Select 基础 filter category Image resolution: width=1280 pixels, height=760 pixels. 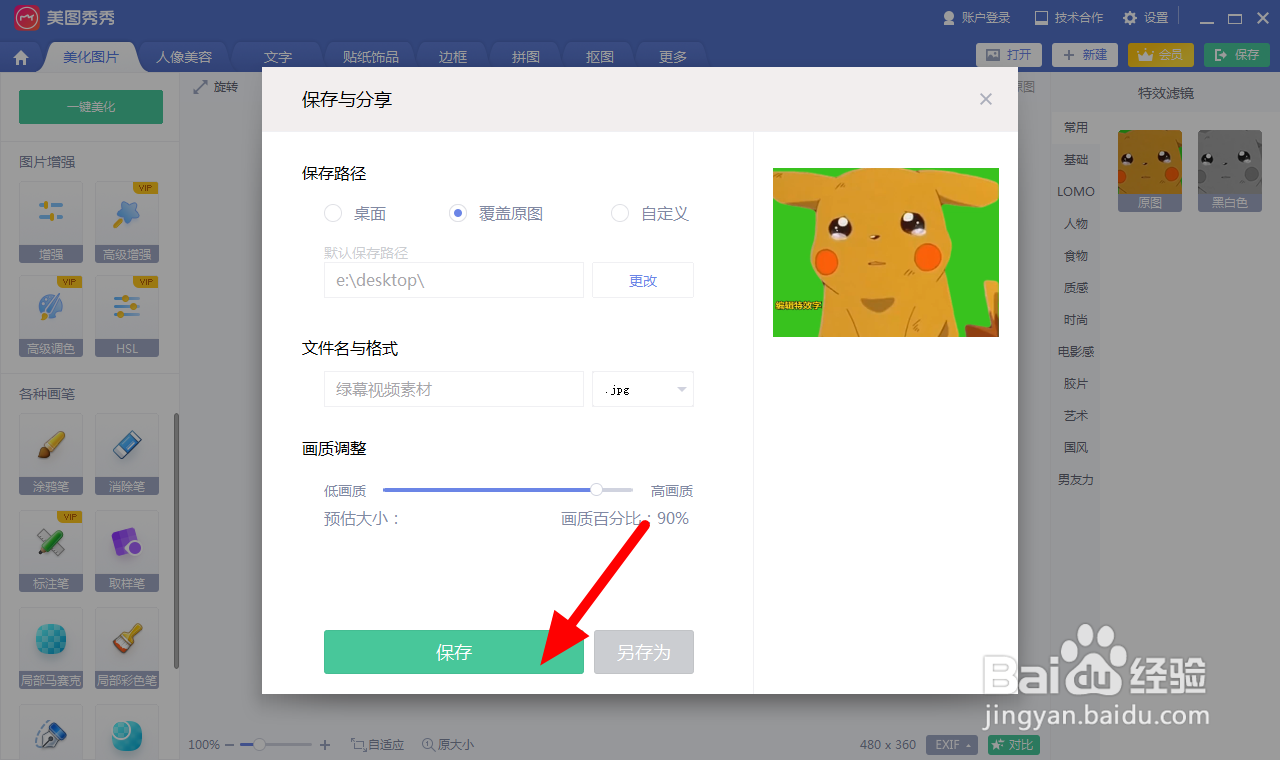click(x=1076, y=160)
